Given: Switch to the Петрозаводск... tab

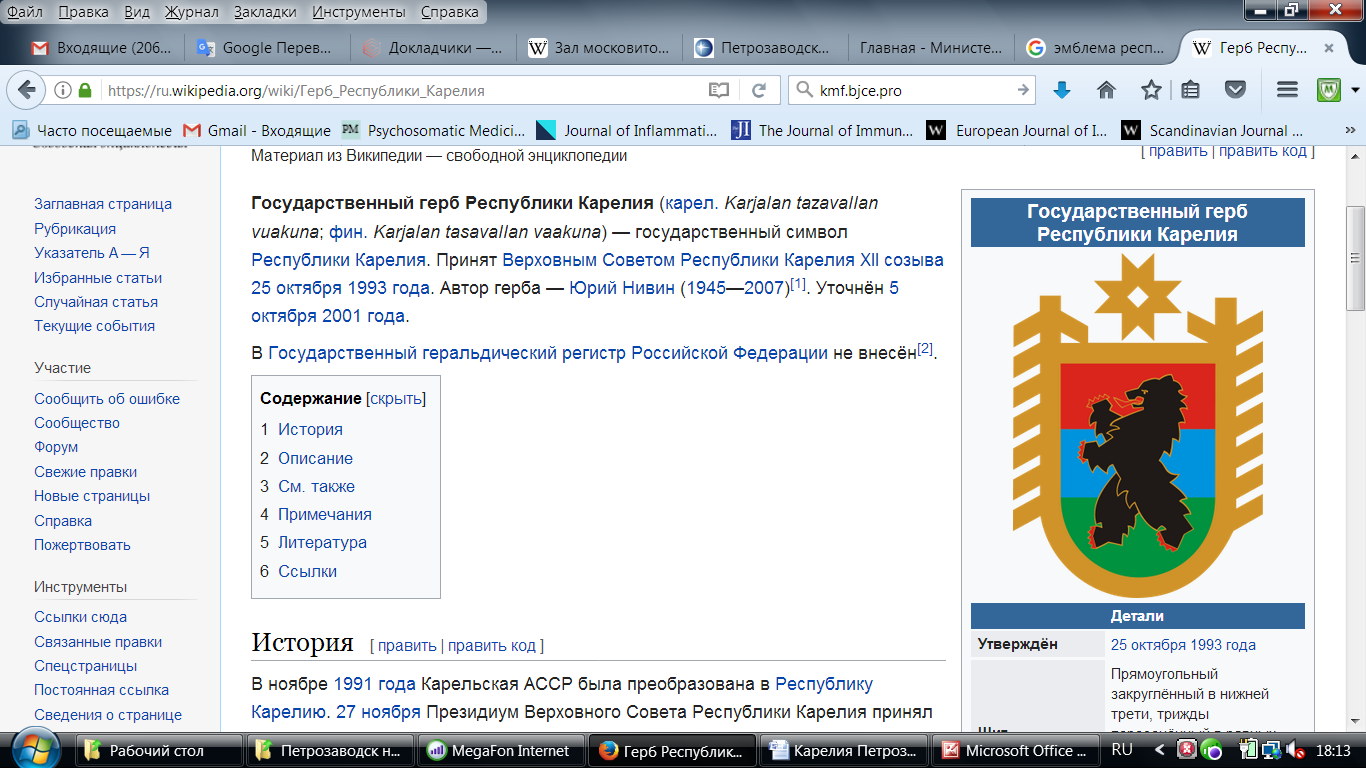Looking at the screenshot, I should tap(766, 47).
